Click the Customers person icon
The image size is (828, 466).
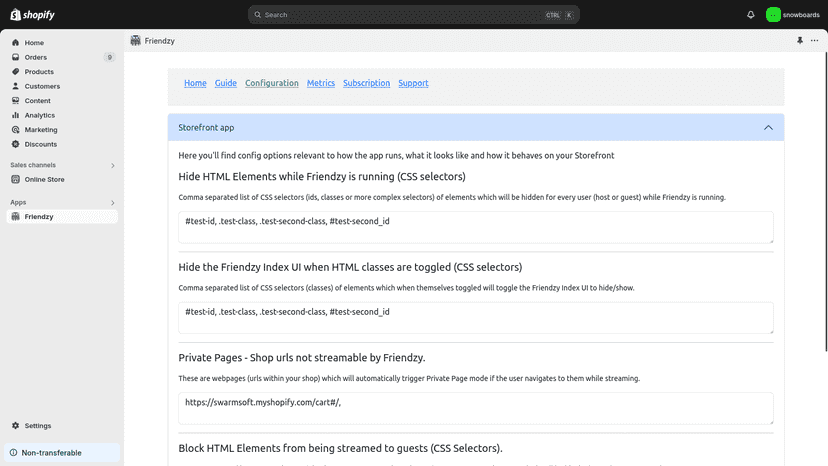click(x=15, y=86)
